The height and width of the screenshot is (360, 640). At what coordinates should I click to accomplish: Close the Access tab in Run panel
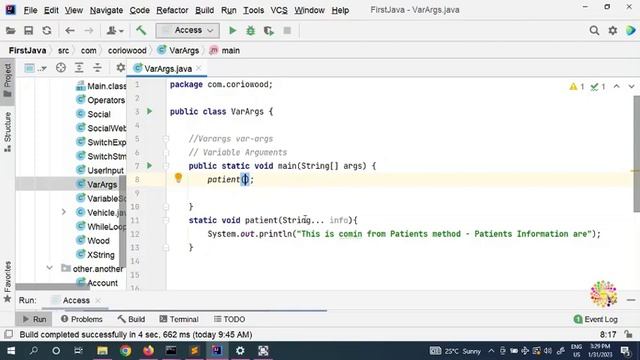[x=98, y=300]
